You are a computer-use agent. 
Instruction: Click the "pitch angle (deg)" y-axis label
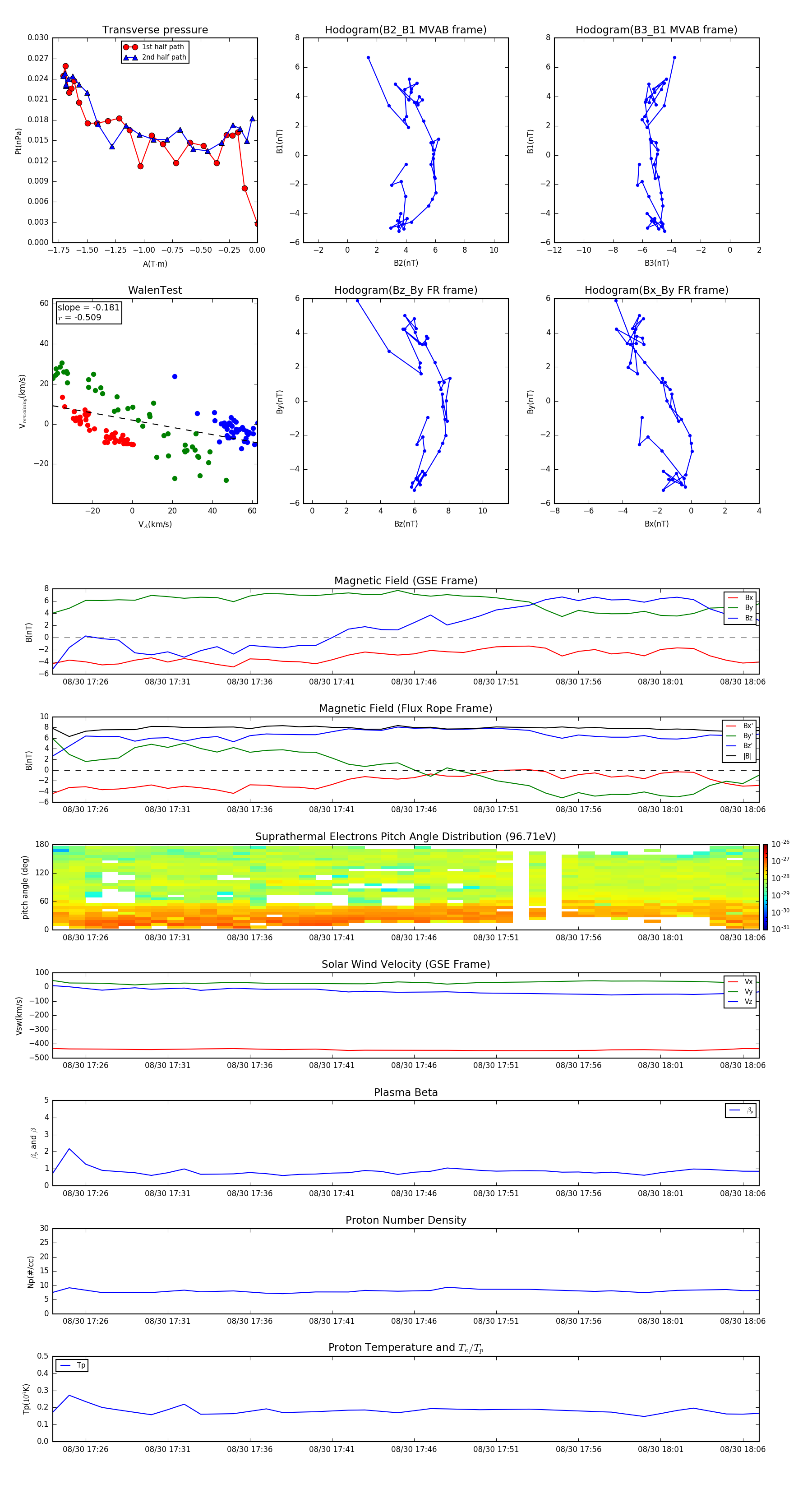(25, 887)
